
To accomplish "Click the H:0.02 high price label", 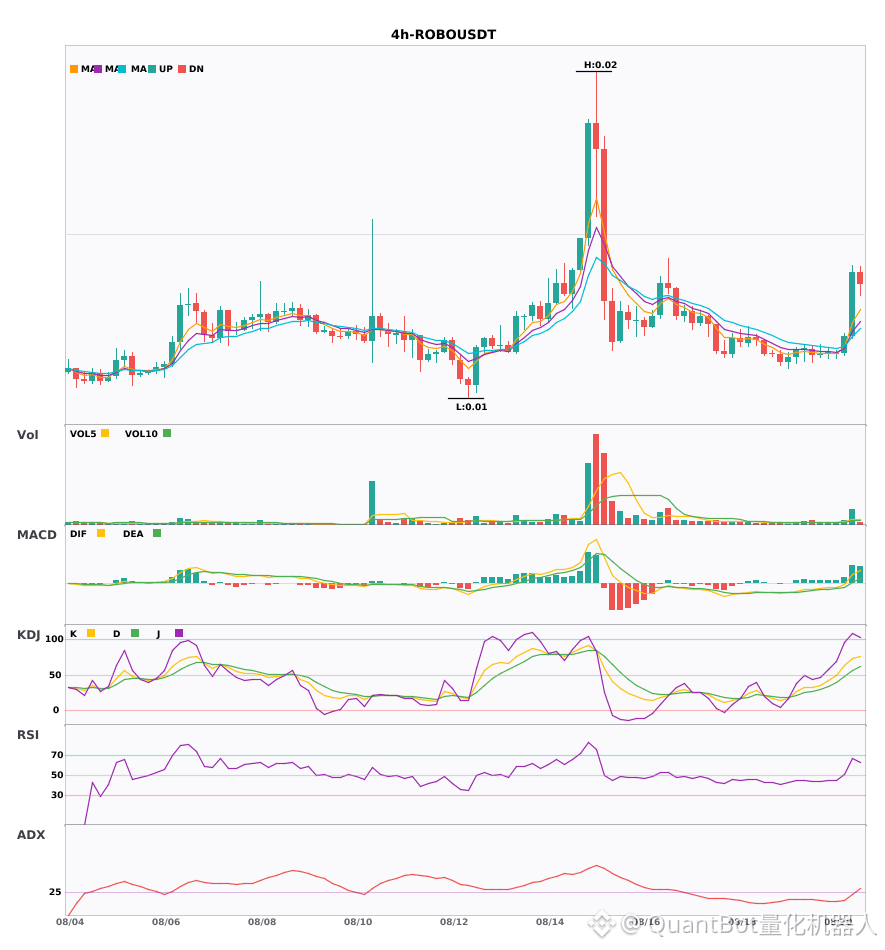I will click(x=600, y=65).
